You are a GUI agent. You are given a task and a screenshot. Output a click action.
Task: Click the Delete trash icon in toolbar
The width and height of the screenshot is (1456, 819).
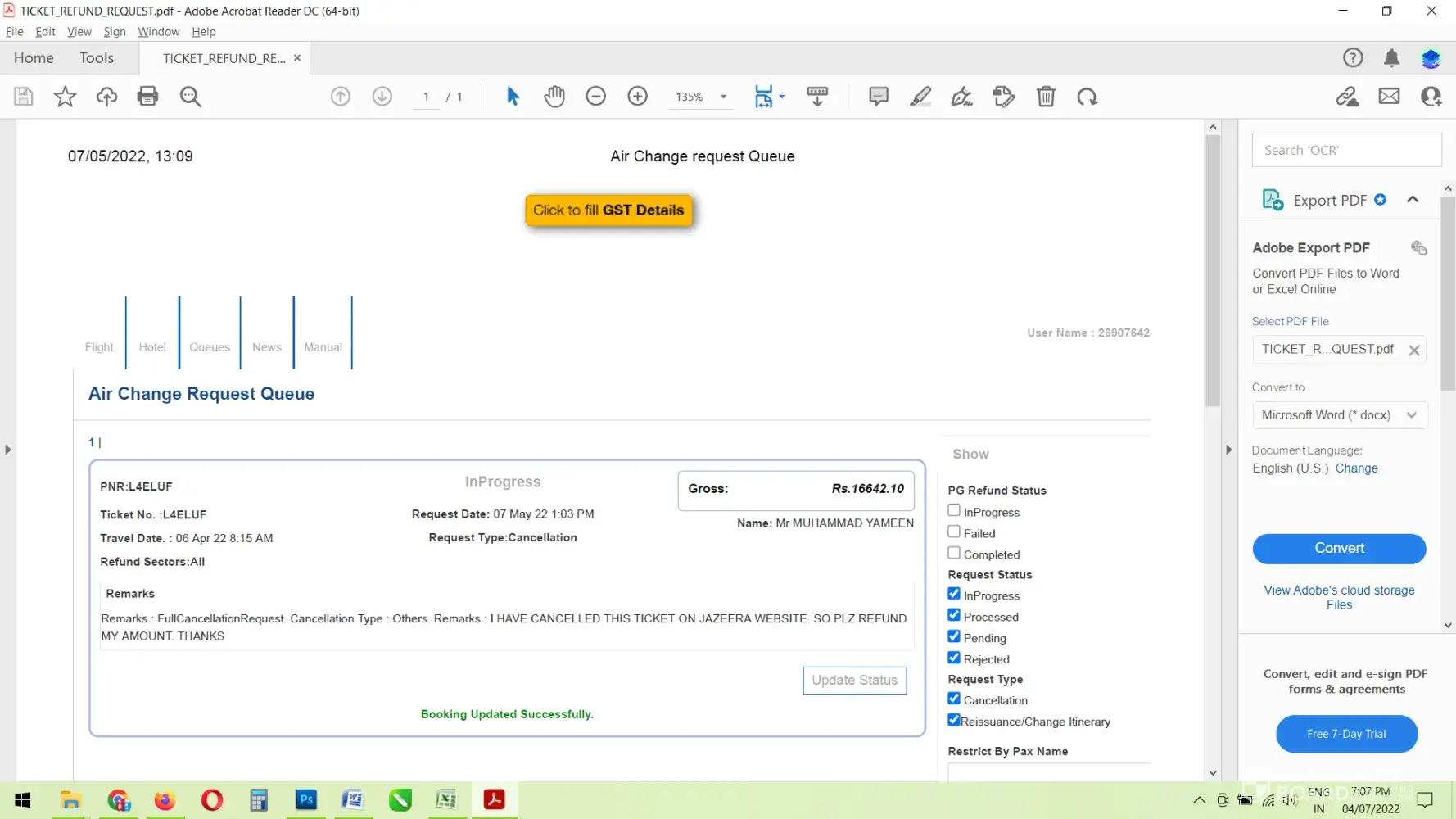(x=1046, y=97)
